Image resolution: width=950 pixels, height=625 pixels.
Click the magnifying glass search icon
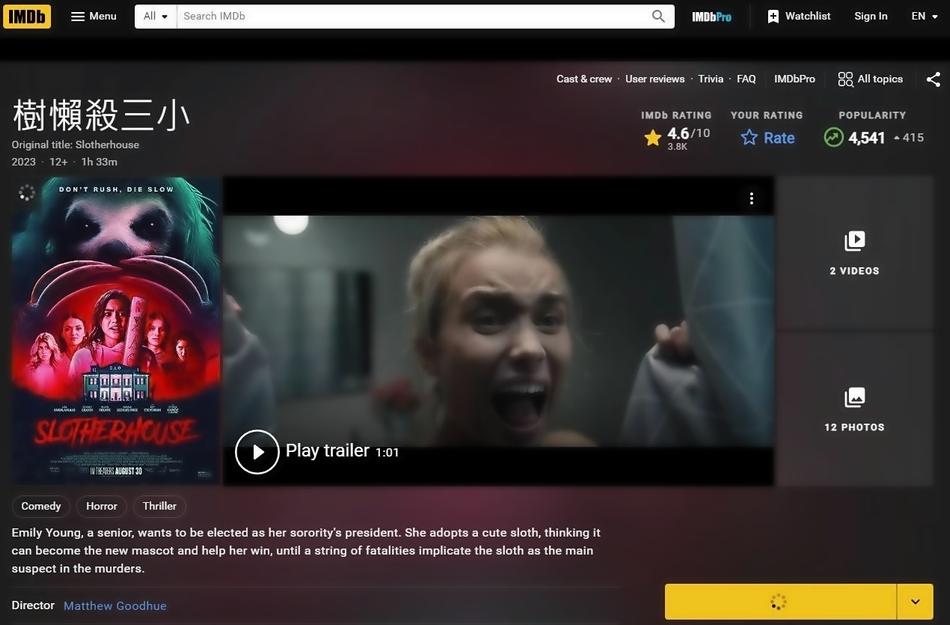point(659,16)
